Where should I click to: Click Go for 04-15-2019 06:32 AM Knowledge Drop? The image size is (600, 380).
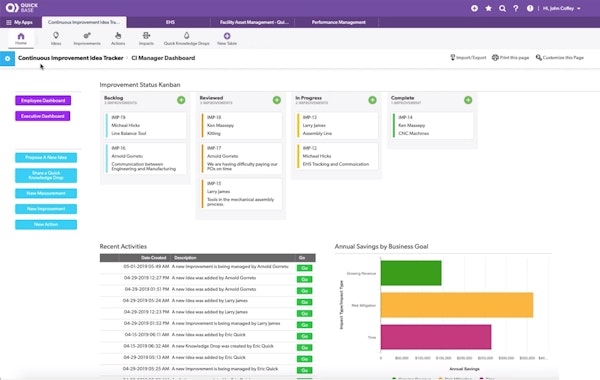(304, 347)
